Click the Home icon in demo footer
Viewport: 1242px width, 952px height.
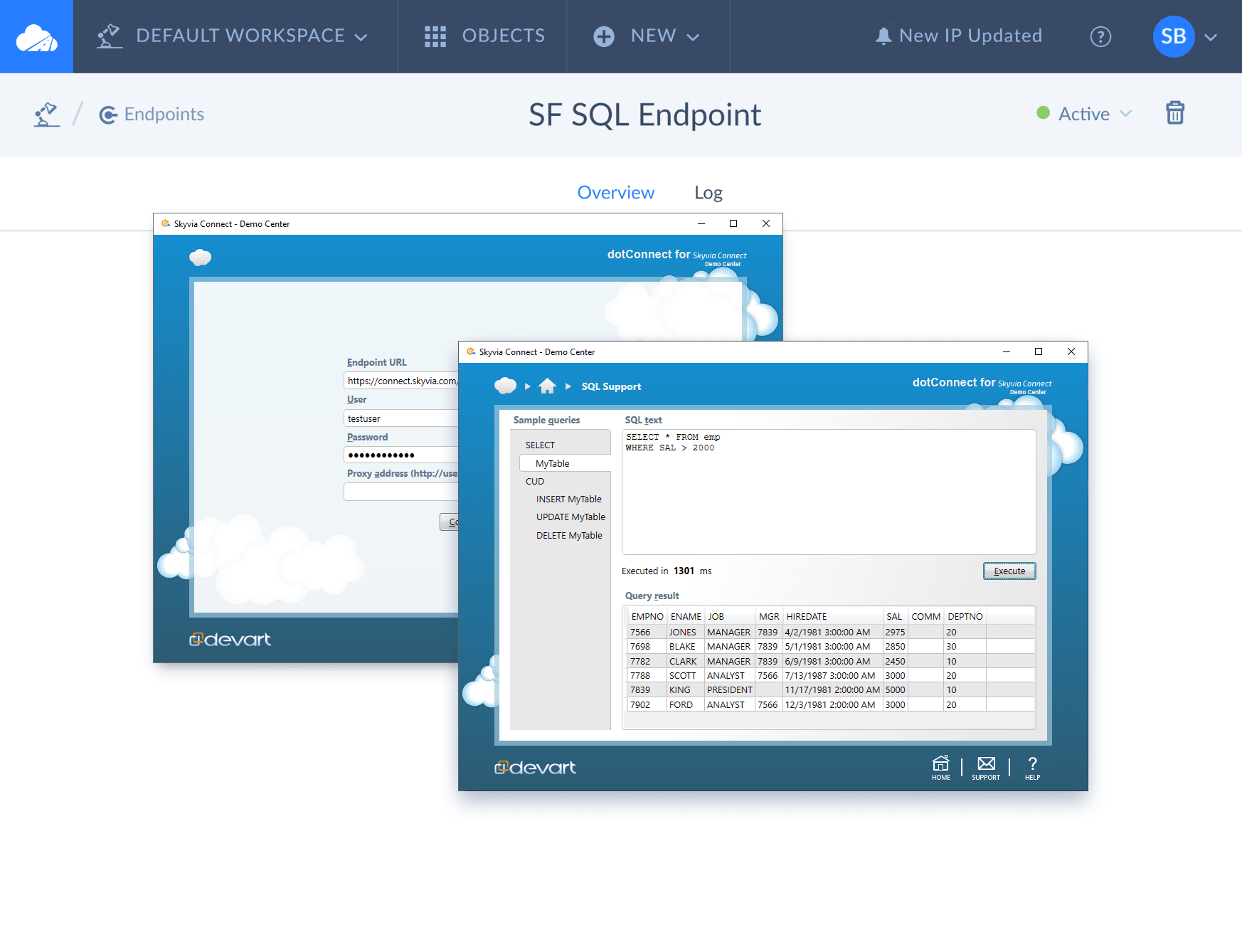point(940,767)
